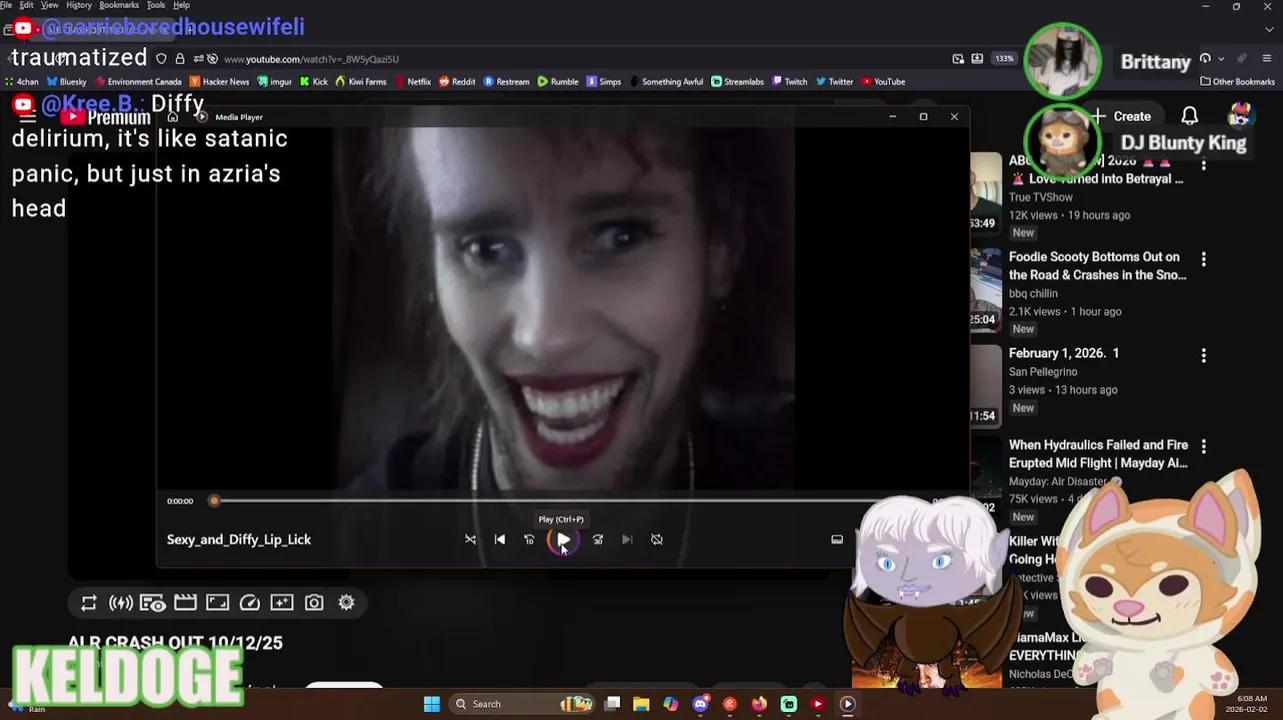Open Media Player taskbar icon
Image resolution: width=1283 pixels, height=720 pixels.
pos(847,704)
